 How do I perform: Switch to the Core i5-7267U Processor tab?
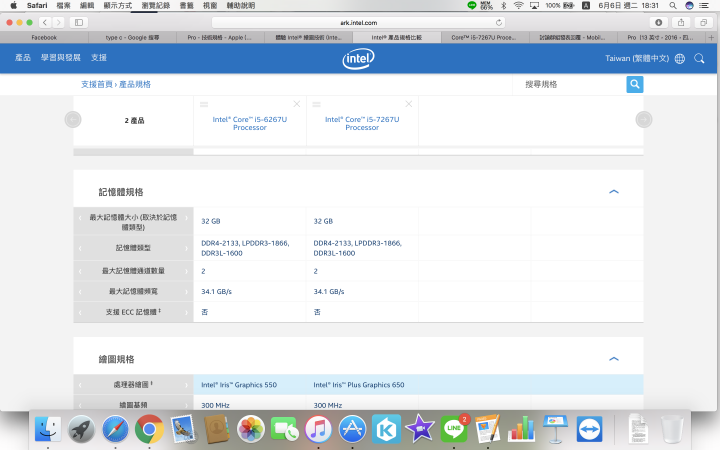[x=484, y=38]
